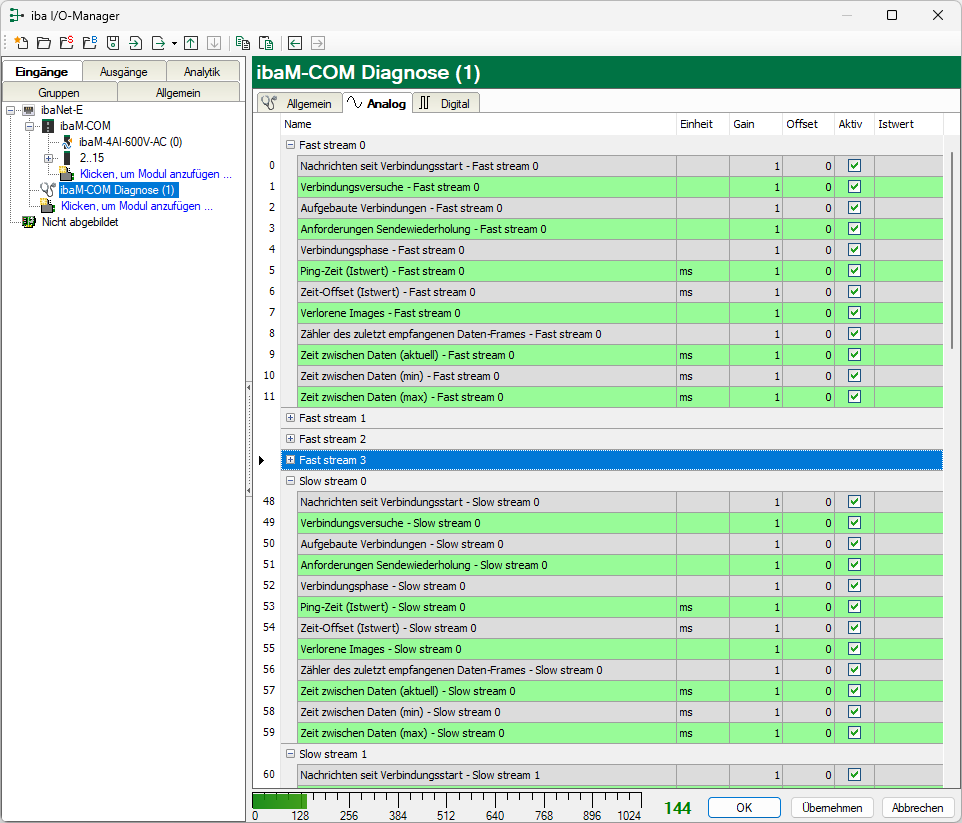Click the import document toolbar icon
The width and height of the screenshot is (962, 823).
coord(136,43)
